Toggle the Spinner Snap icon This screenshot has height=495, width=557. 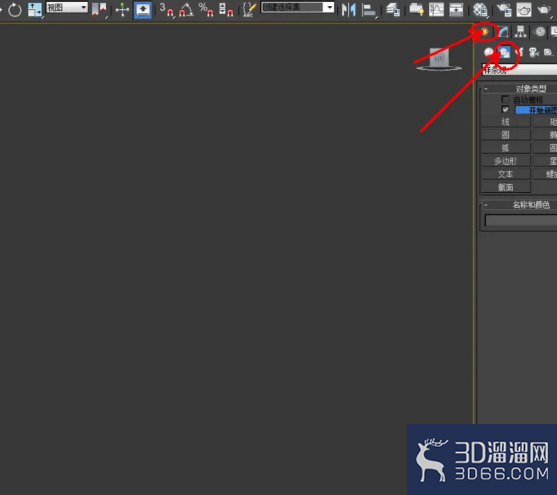pos(226,10)
